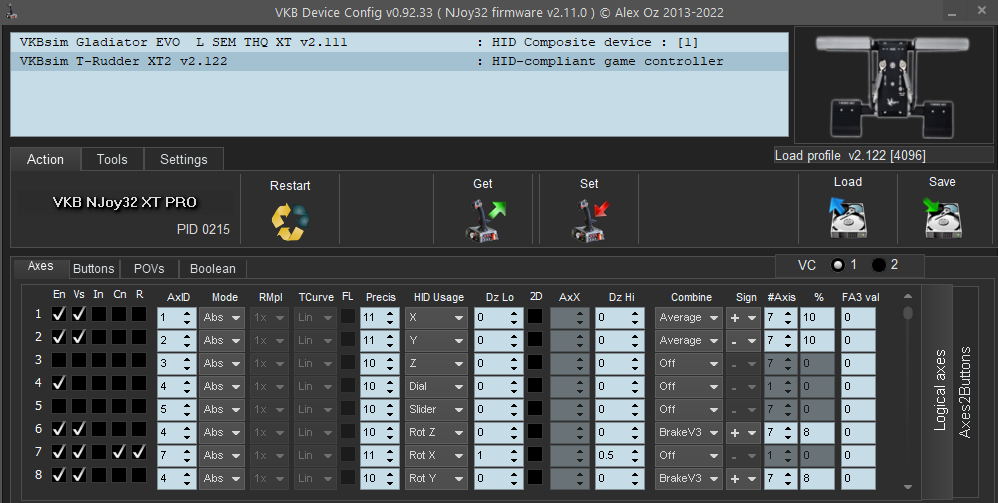Image resolution: width=998 pixels, height=503 pixels.
Task: Open the Sign dropdown for axis 2
Action: point(743,341)
